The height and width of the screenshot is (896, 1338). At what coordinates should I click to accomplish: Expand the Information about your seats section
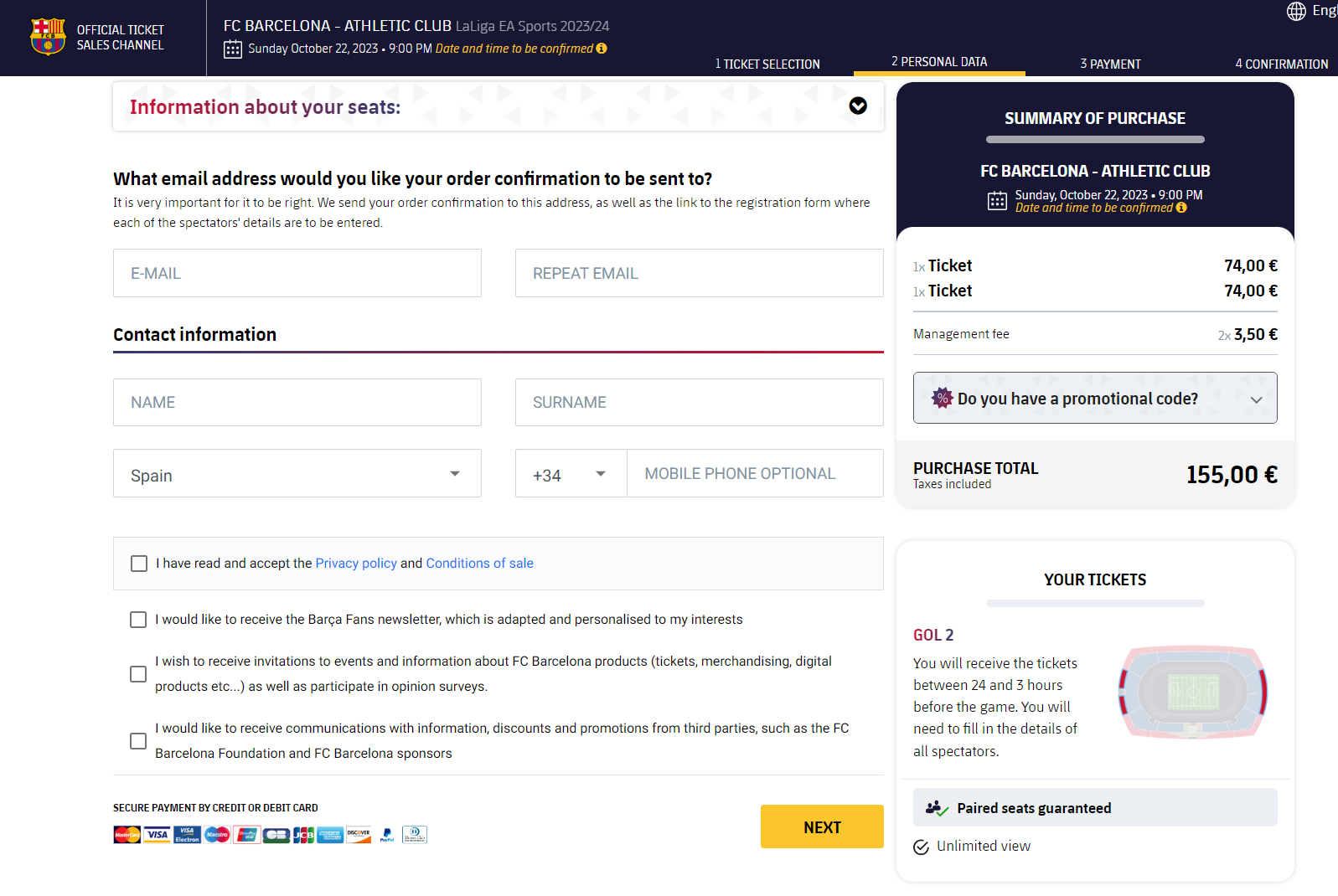pyautogui.click(x=858, y=106)
